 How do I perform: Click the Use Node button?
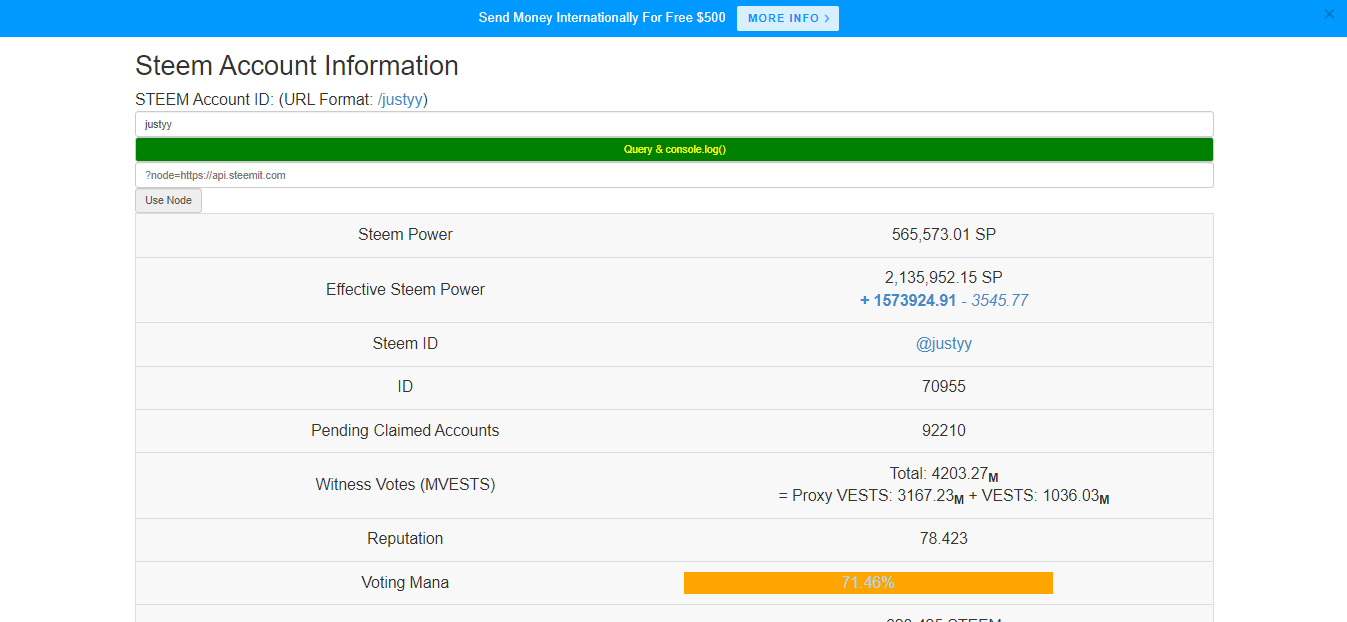[168, 200]
